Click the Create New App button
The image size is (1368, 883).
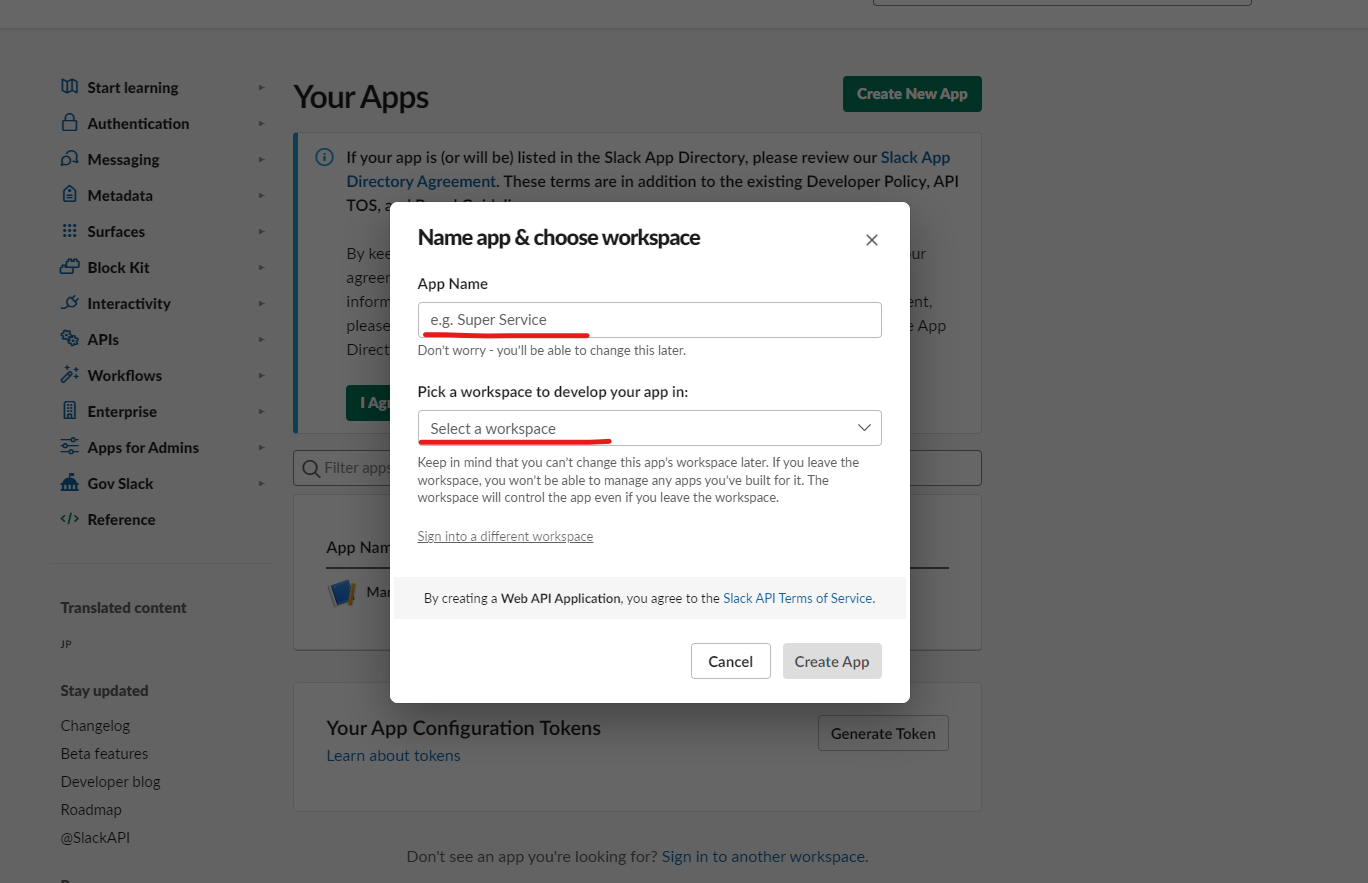(912, 94)
